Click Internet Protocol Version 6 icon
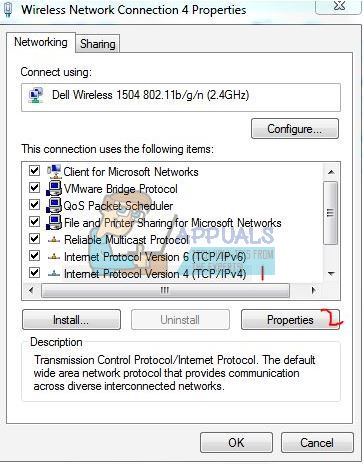Viewport: 363px width, 464px height. (54, 256)
